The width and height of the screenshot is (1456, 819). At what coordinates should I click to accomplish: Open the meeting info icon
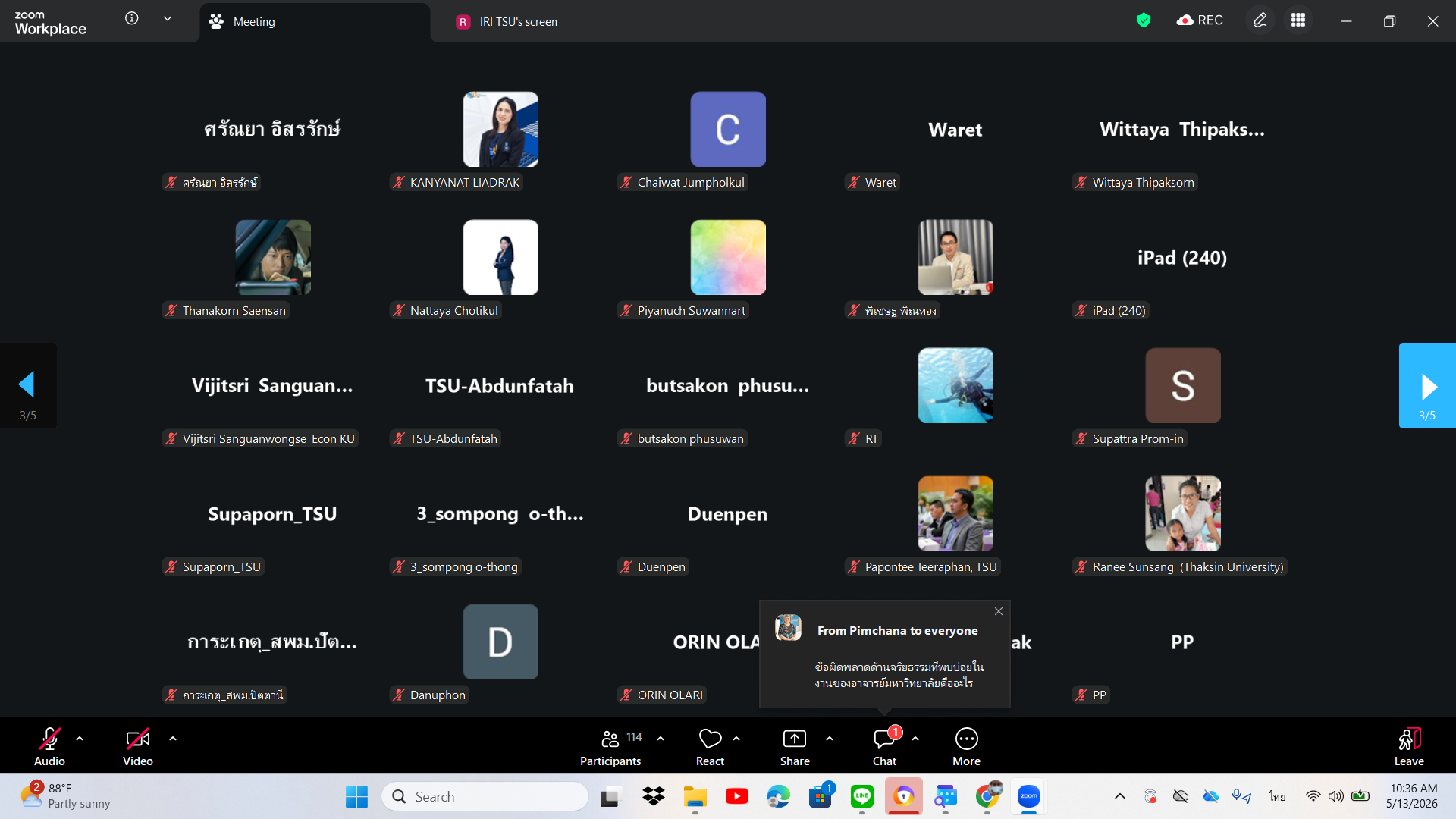click(132, 18)
